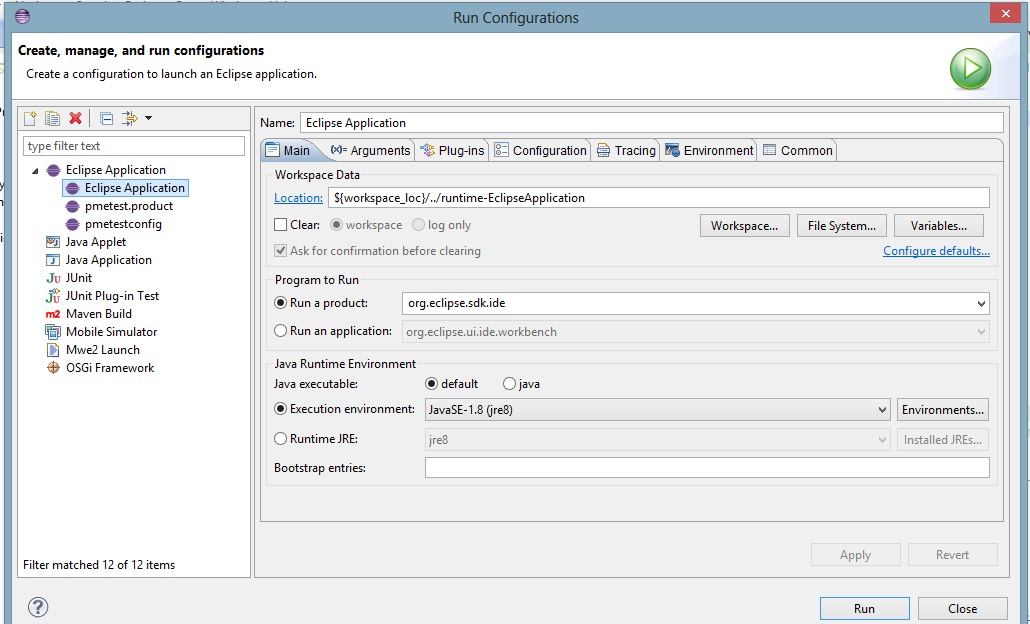Click the Java Applet icon
This screenshot has width=1030, height=624.
[53, 242]
